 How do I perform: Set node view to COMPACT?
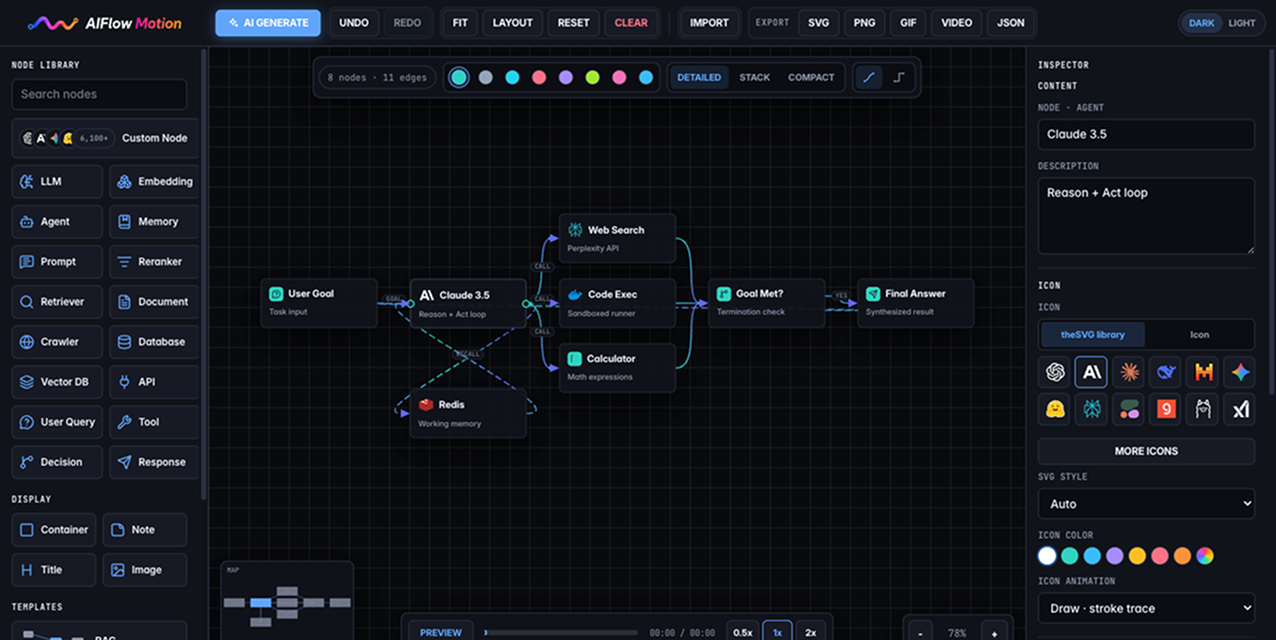pyautogui.click(x=811, y=77)
